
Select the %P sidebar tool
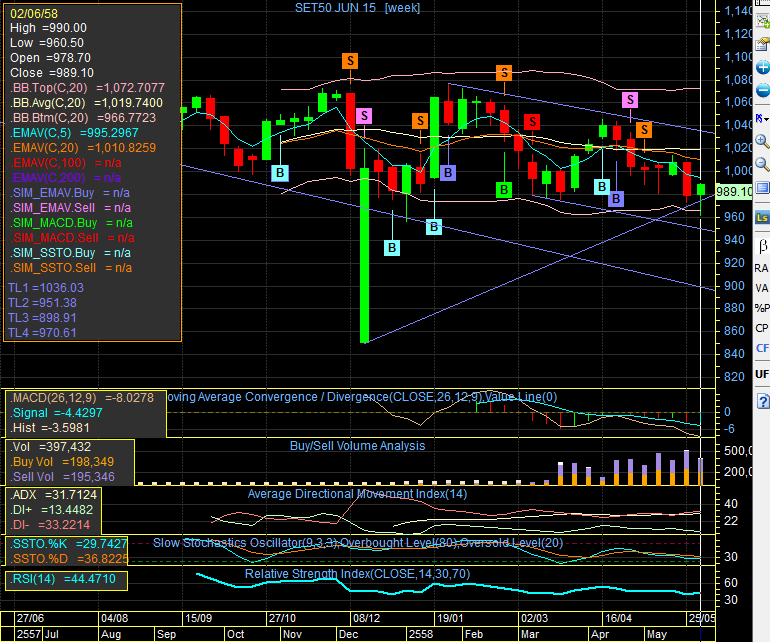(762, 308)
